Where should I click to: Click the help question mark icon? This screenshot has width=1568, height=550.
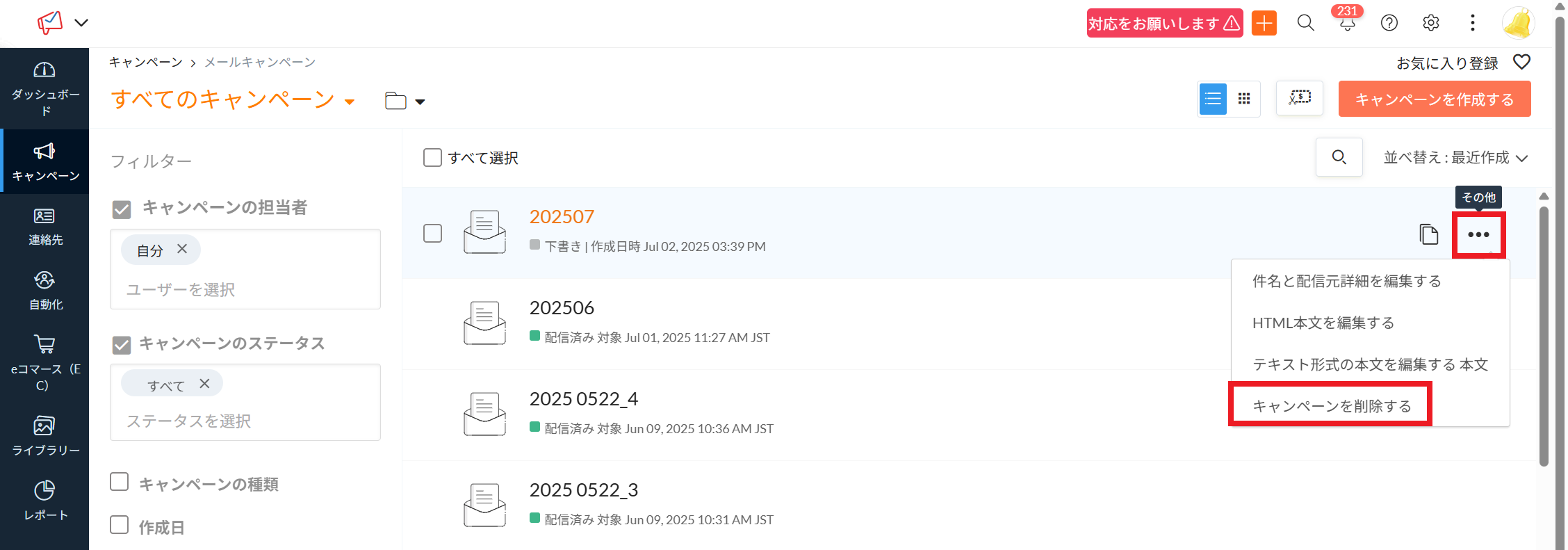[1389, 23]
